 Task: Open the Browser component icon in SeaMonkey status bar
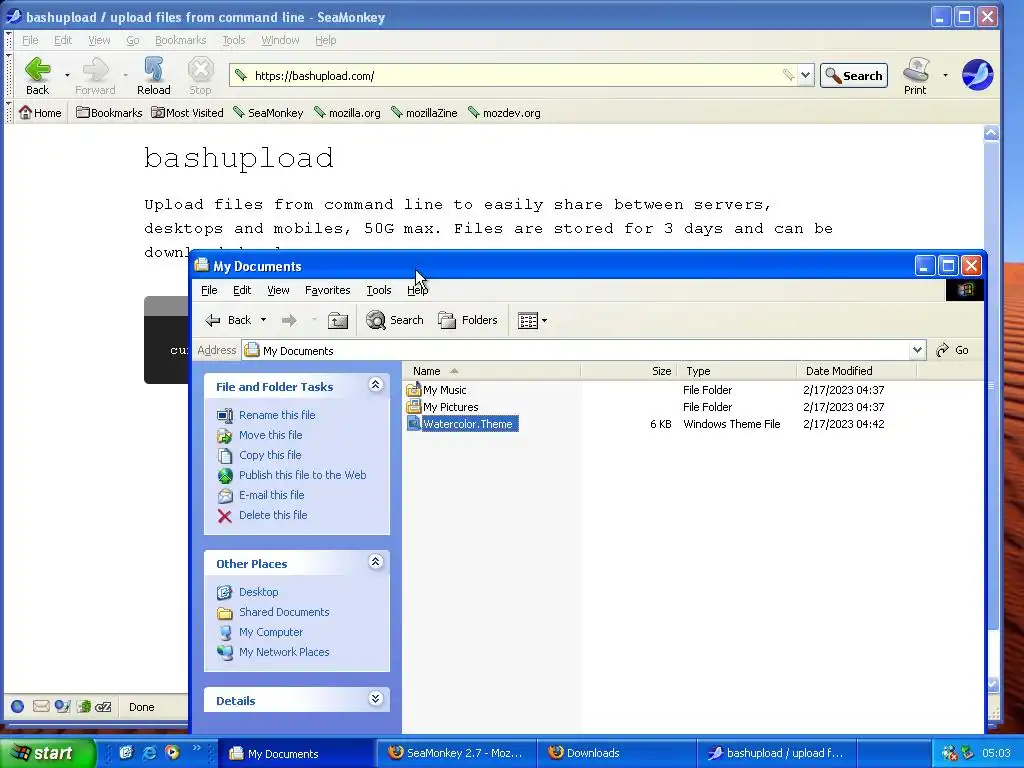[18, 707]
